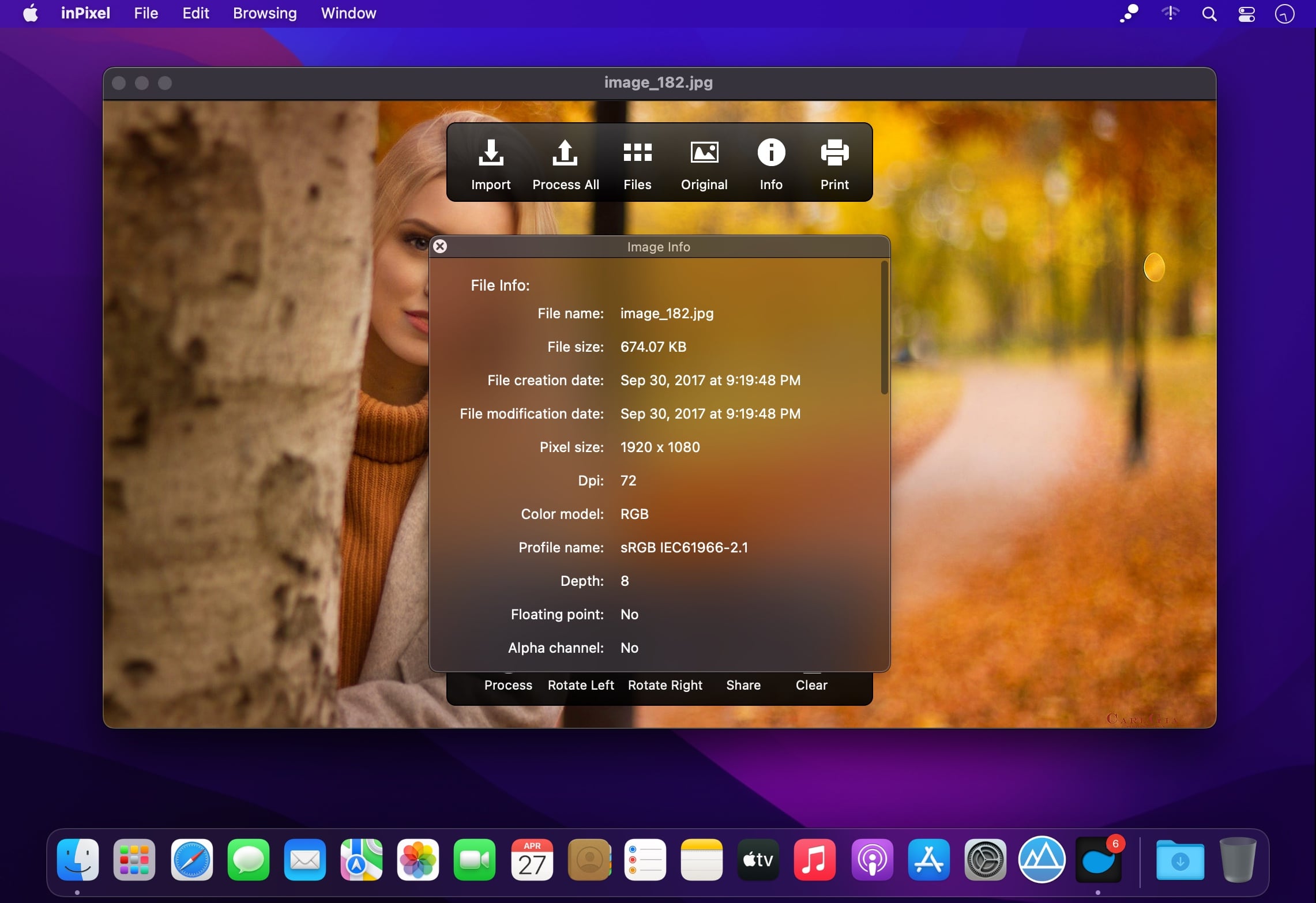Open FaceTime from the Dock
Image resolution: width=1316 pixels, height=903 pixels.
474,860
